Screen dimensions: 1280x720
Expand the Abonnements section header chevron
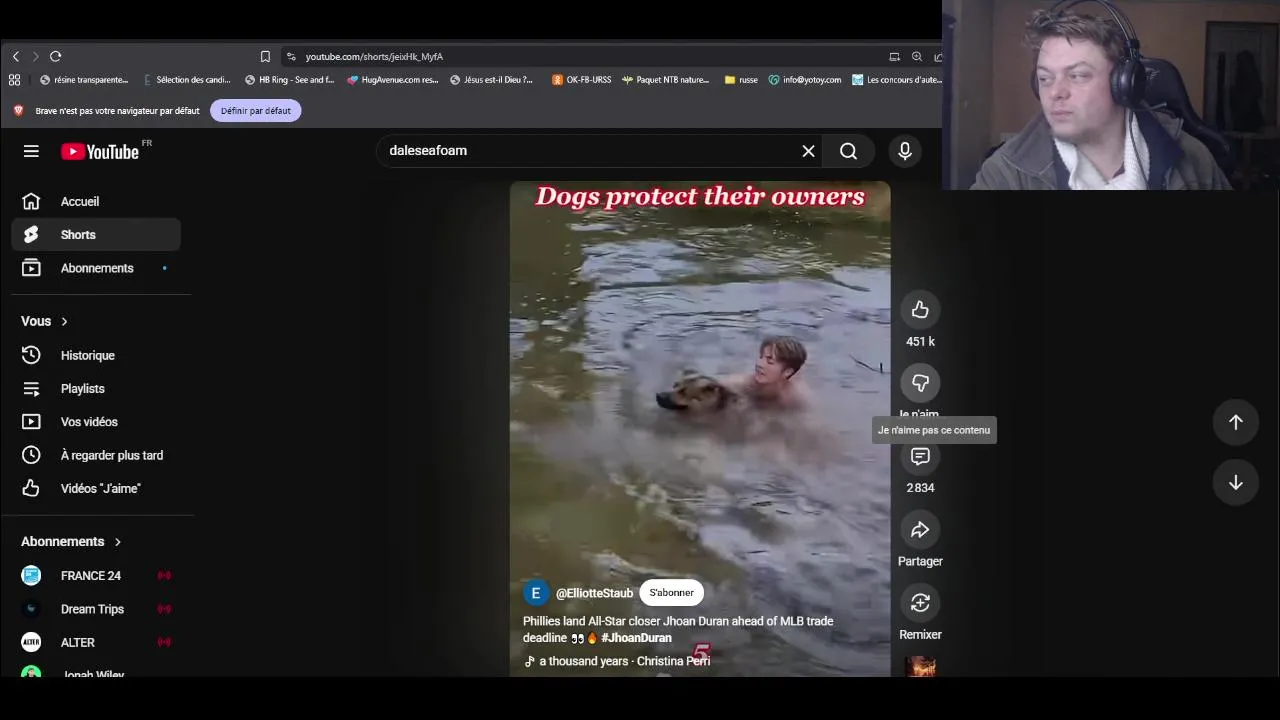(x=117, y=542)
